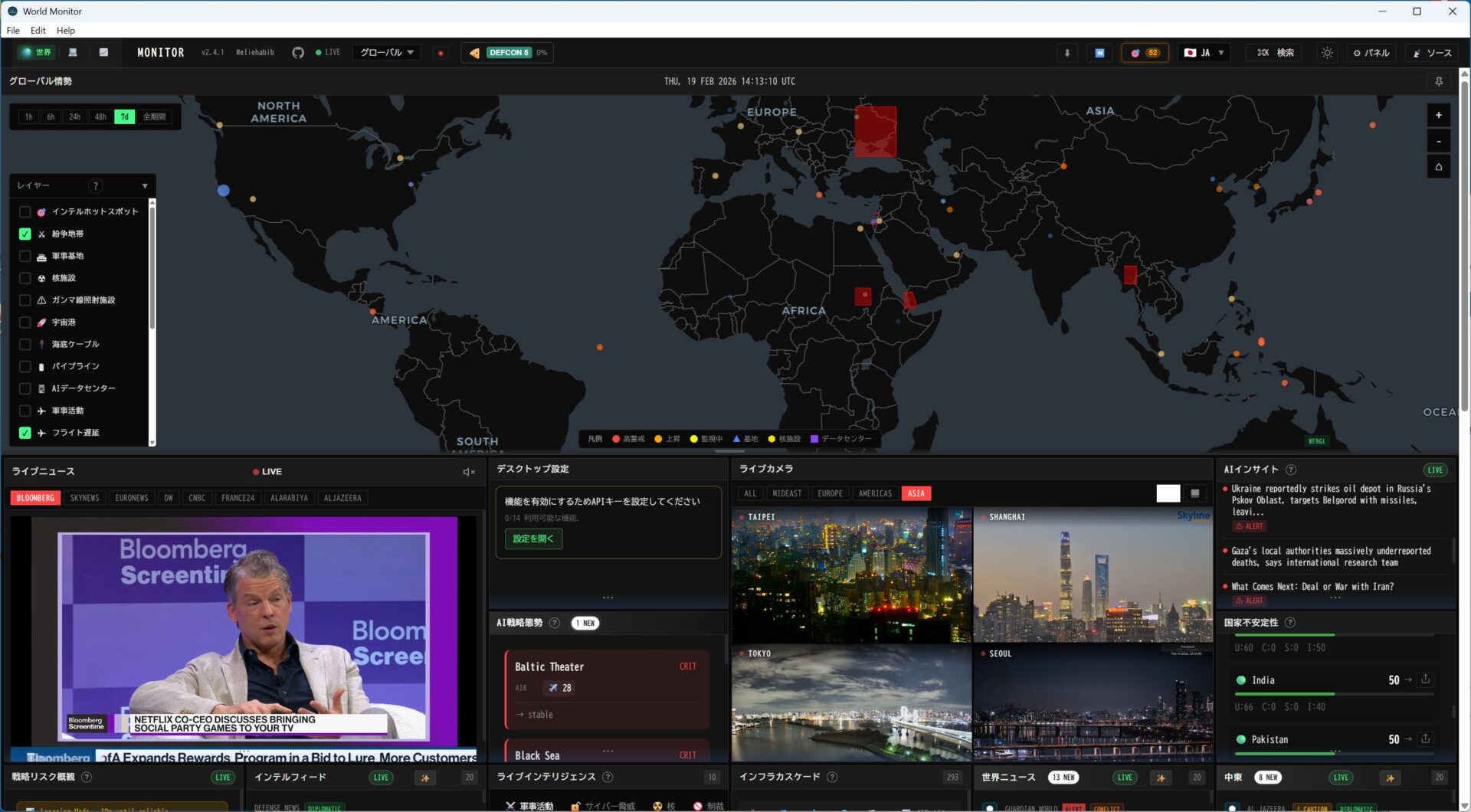The image size is (1471, 812).
Task: Click the pin icon on the map panel
Action: click(x=1438, y=81)
